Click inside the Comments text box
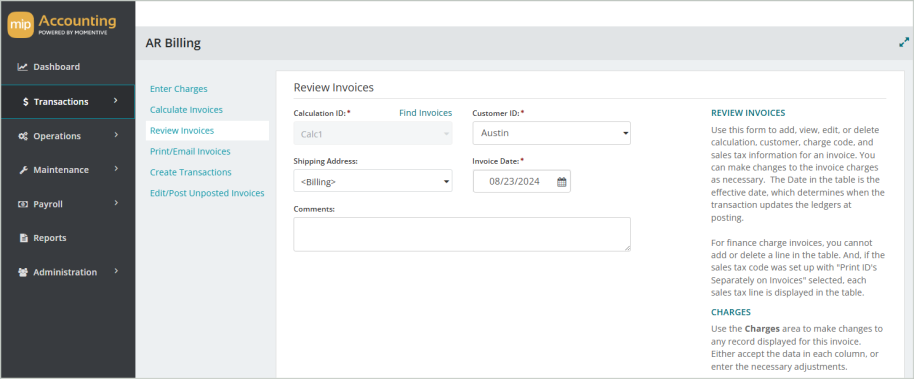This screenshot has width=914, height=379. pyautogui.click(x=462, y=234)
